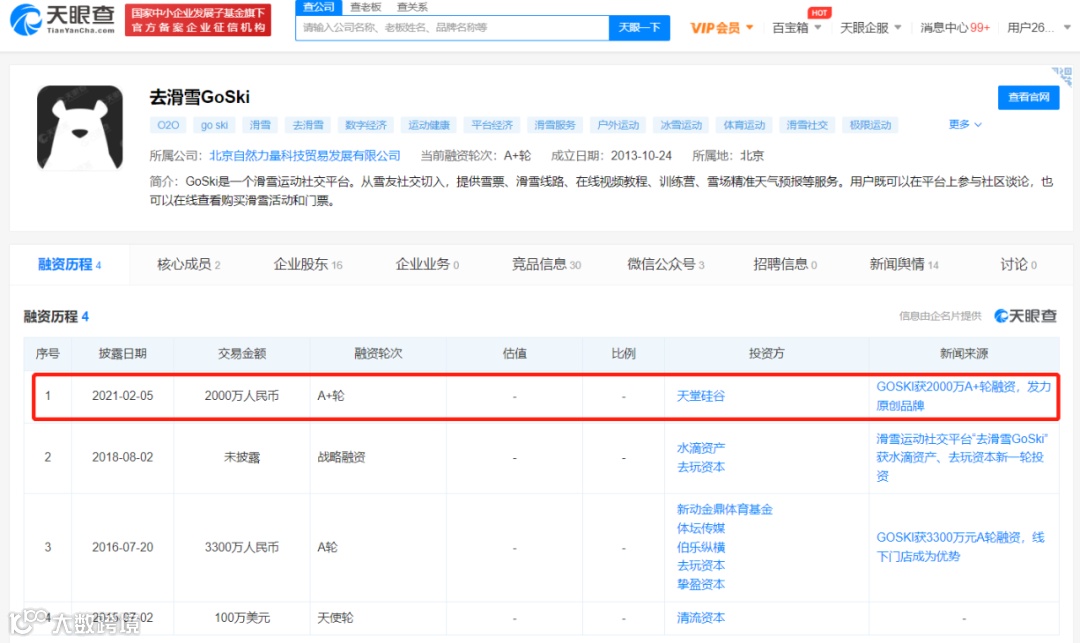Select the 查老板 search tab

point(365,7)
